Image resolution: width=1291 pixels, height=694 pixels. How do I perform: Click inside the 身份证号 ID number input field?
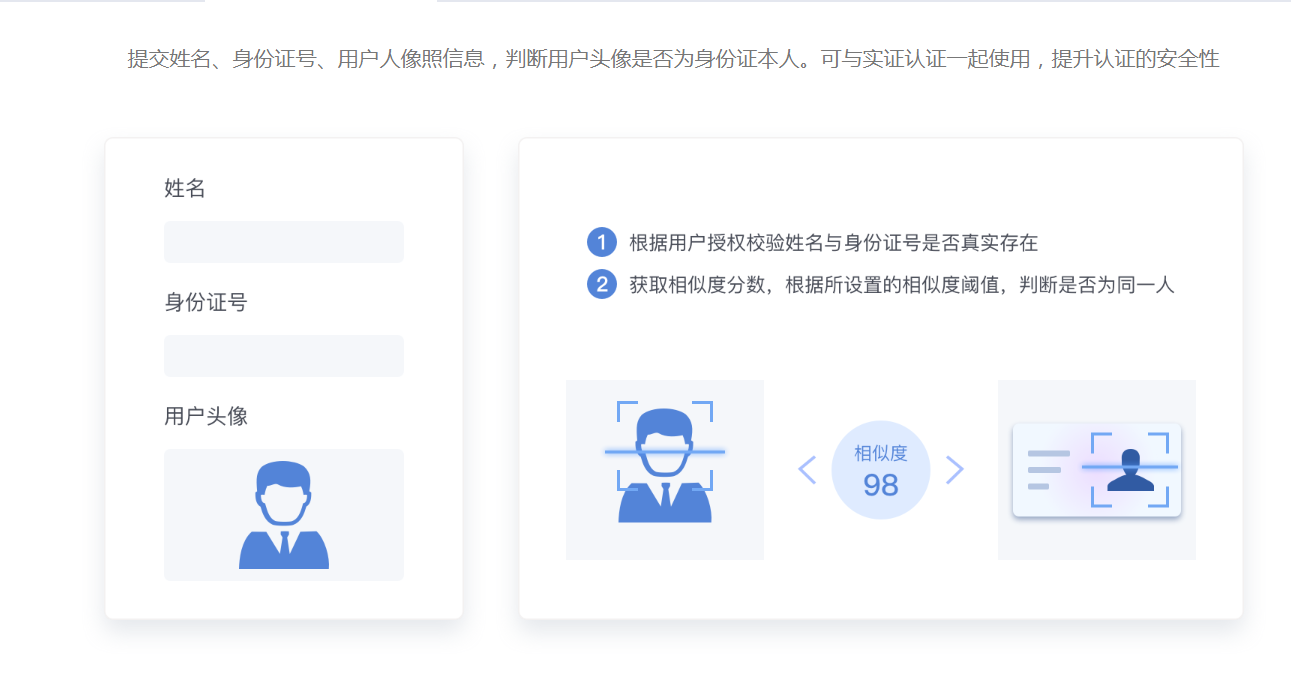coord(283,355)
